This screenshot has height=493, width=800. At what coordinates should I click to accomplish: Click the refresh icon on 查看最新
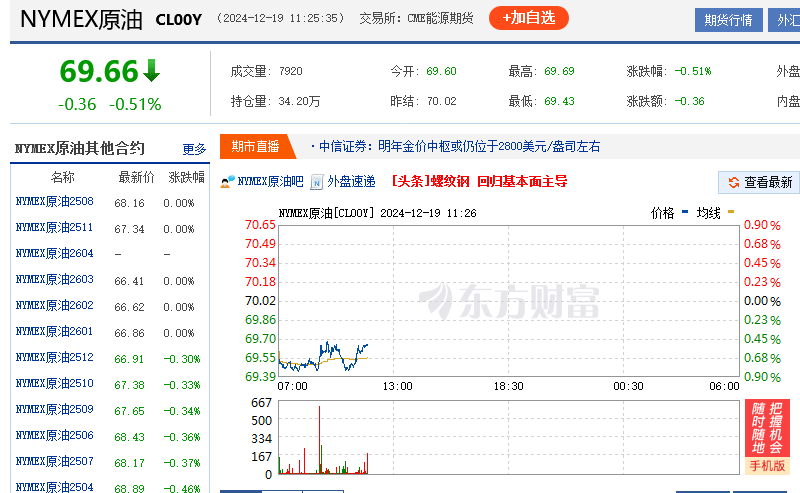point(734,182)
